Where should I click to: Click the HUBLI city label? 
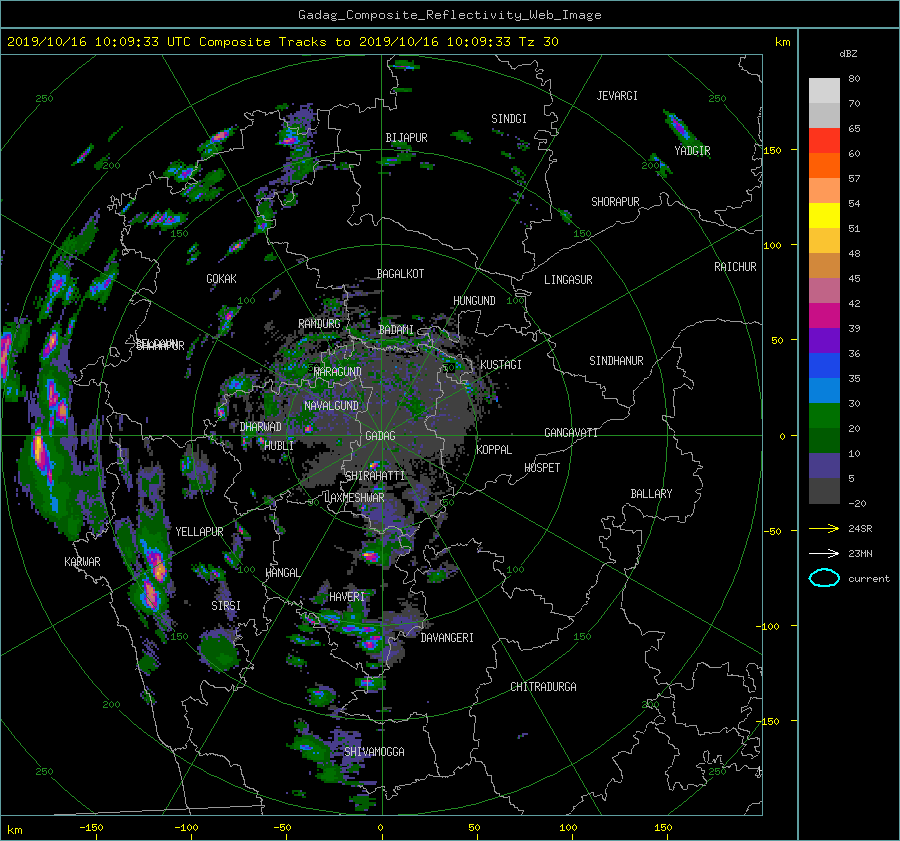(x=279, y=445)
